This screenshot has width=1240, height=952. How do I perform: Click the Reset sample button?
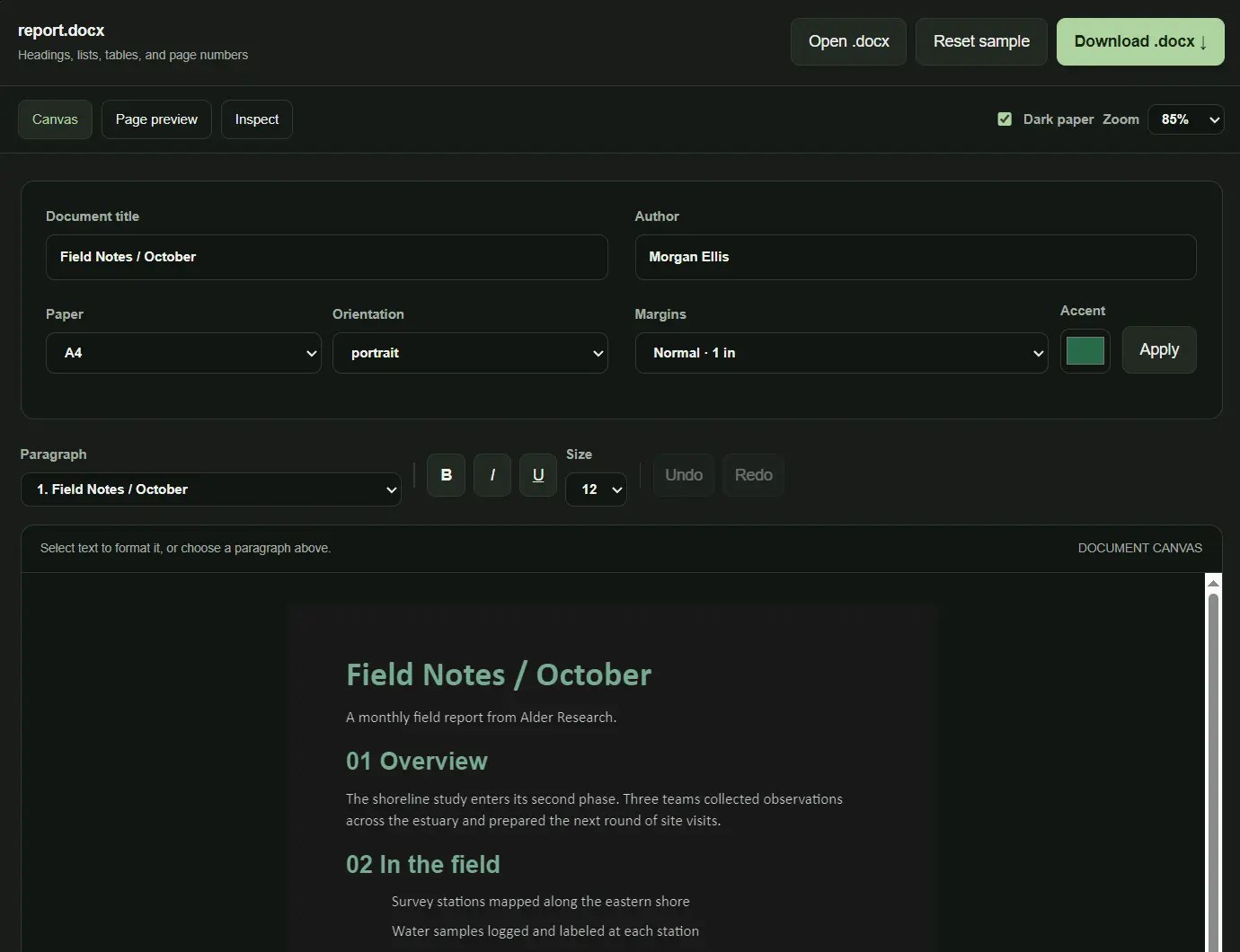[981, 41]
